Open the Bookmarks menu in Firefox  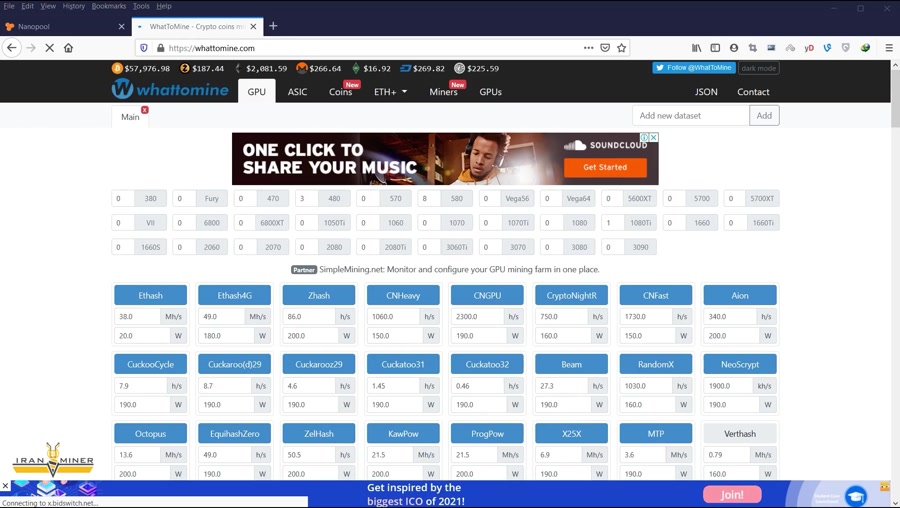point(108,6)
